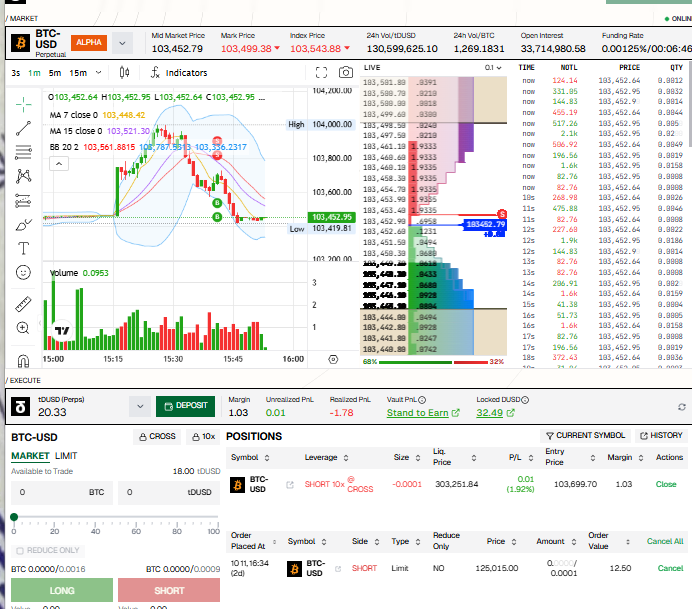
Task: Open the order book 0.1 grouping dropdown
Action: (493, 68)
